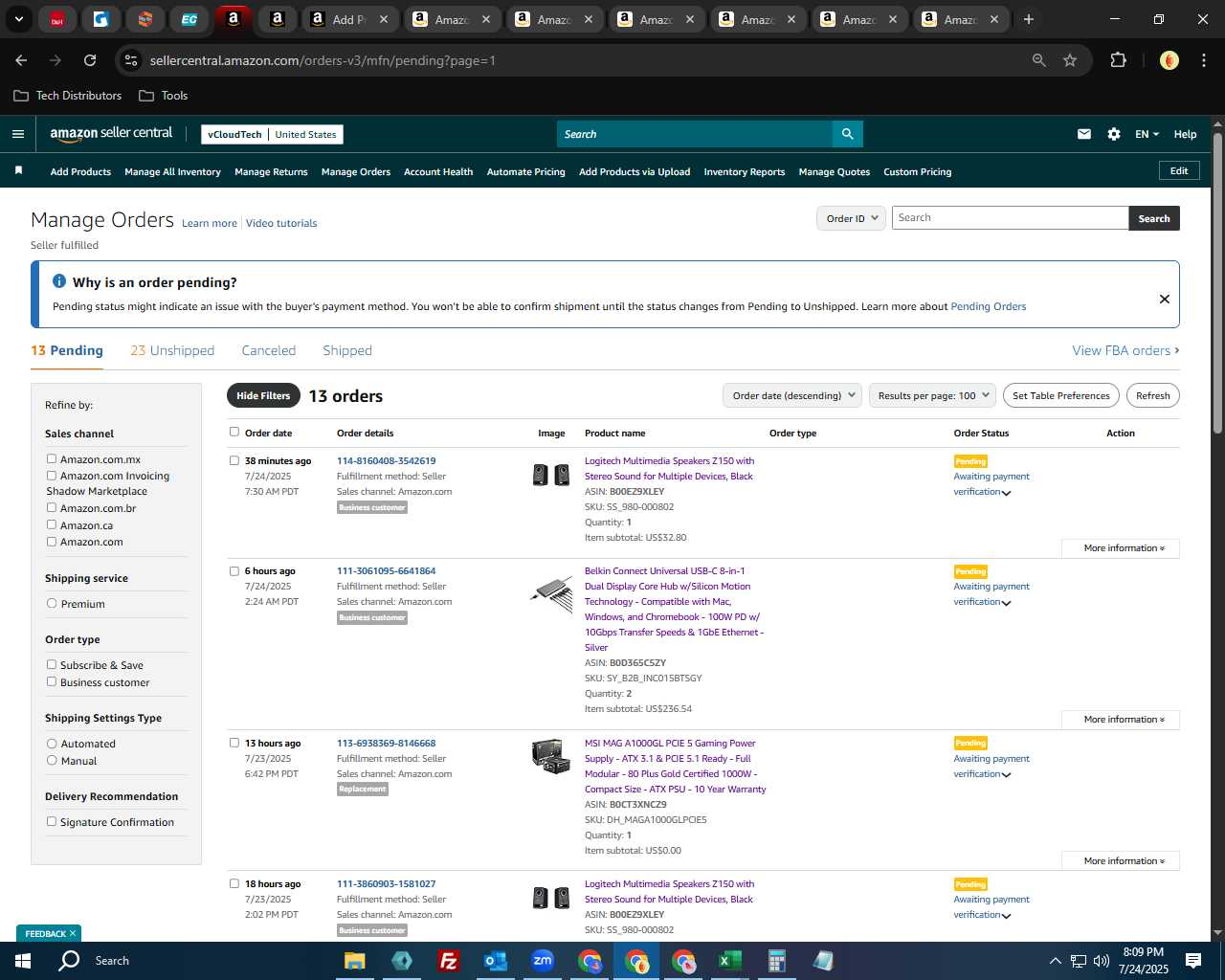Toggle the select-all orders checkbox

(x=234, y=432)
